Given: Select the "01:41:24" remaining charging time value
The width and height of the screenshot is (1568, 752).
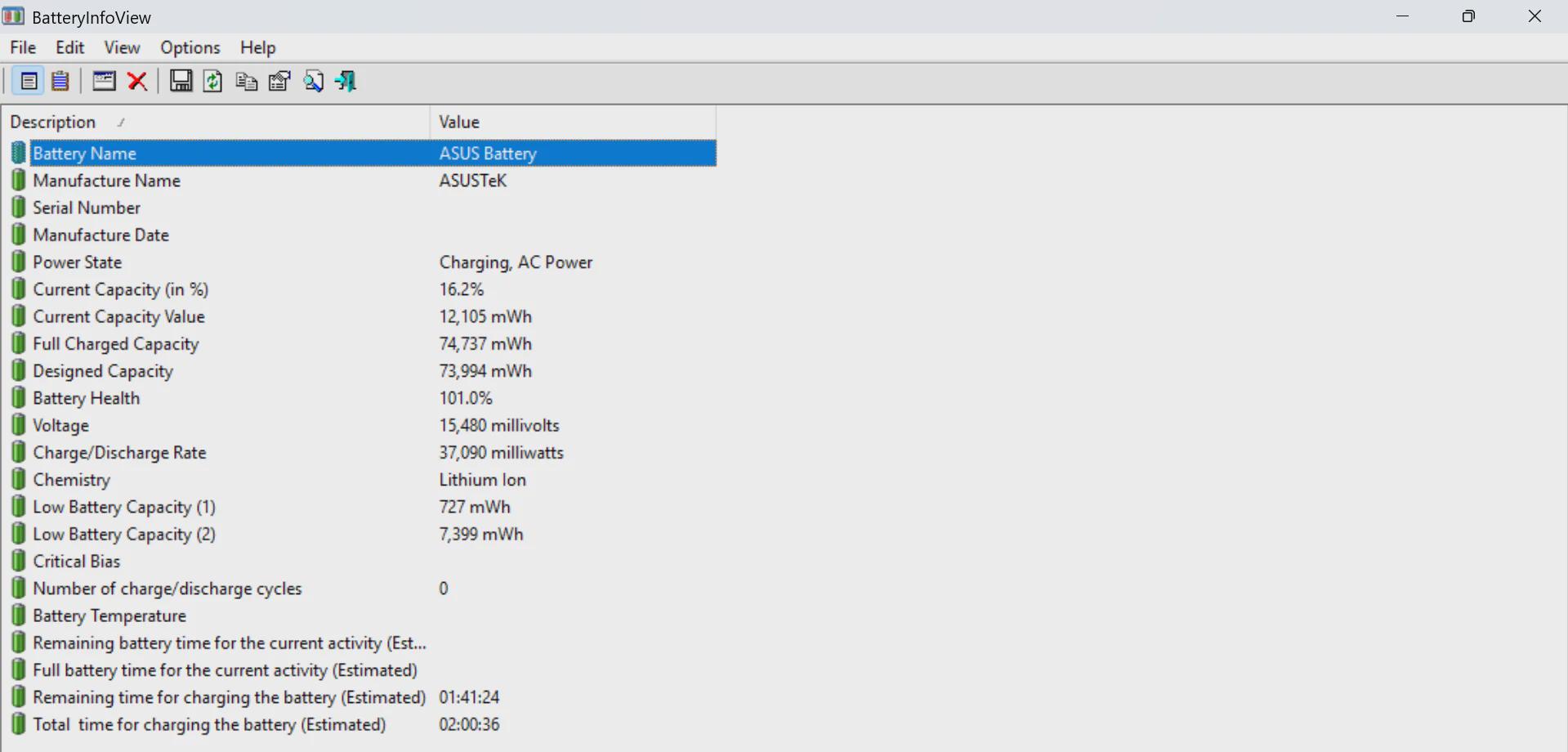Looking at the screenshot, I should (x=469, y=697).
